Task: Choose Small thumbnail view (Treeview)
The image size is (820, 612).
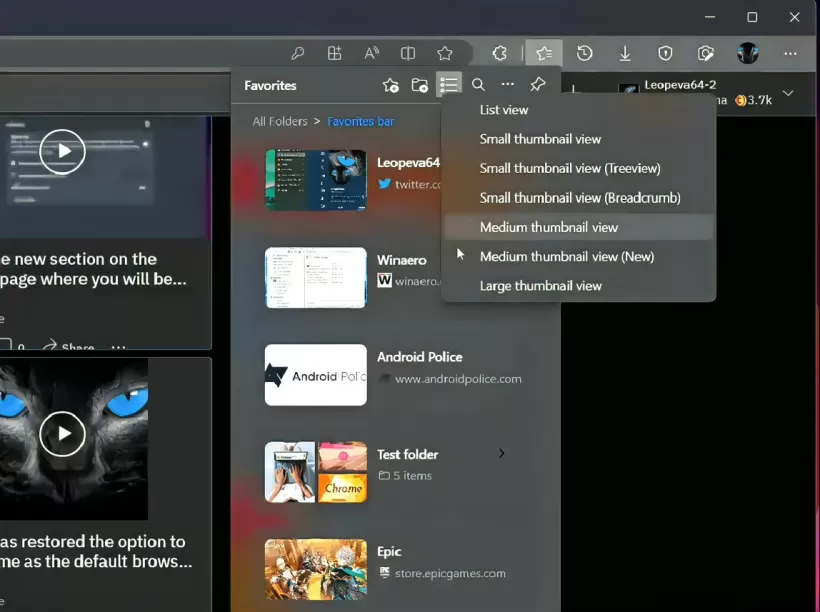Action: (578, 168)
